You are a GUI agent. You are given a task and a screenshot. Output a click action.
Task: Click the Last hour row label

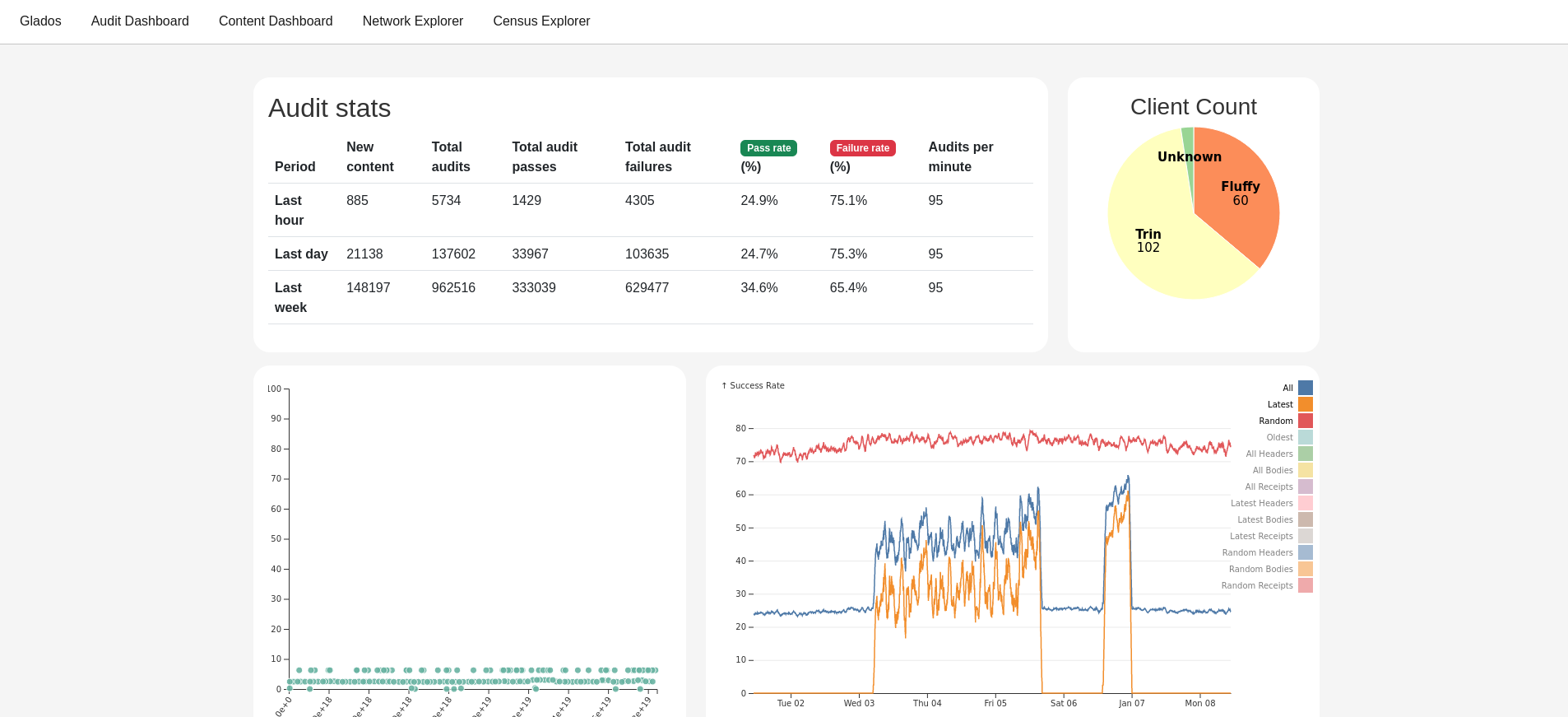tap(289, 210)
